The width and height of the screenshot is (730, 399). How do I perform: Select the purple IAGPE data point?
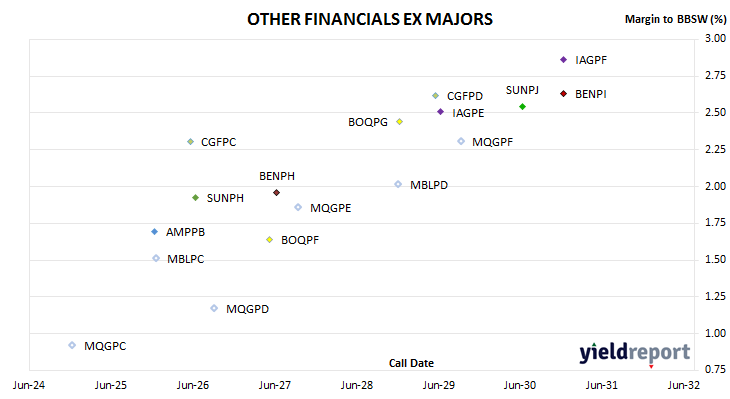tap(440, 112)
